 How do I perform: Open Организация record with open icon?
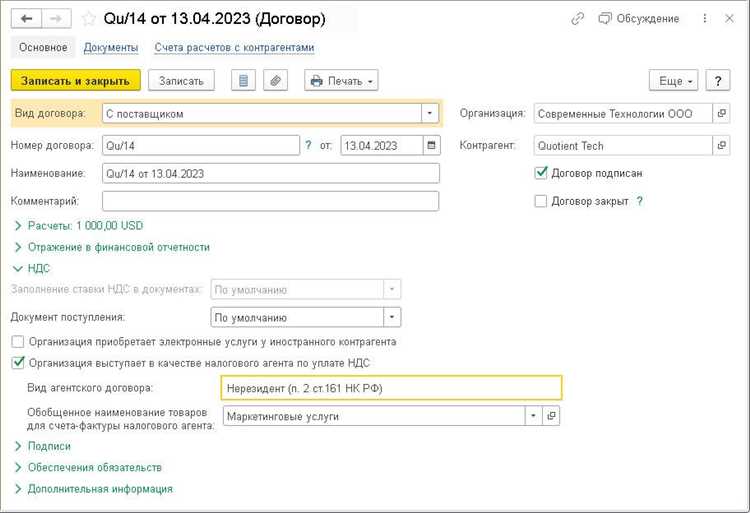pyautogui.click(x=721, y=113)
